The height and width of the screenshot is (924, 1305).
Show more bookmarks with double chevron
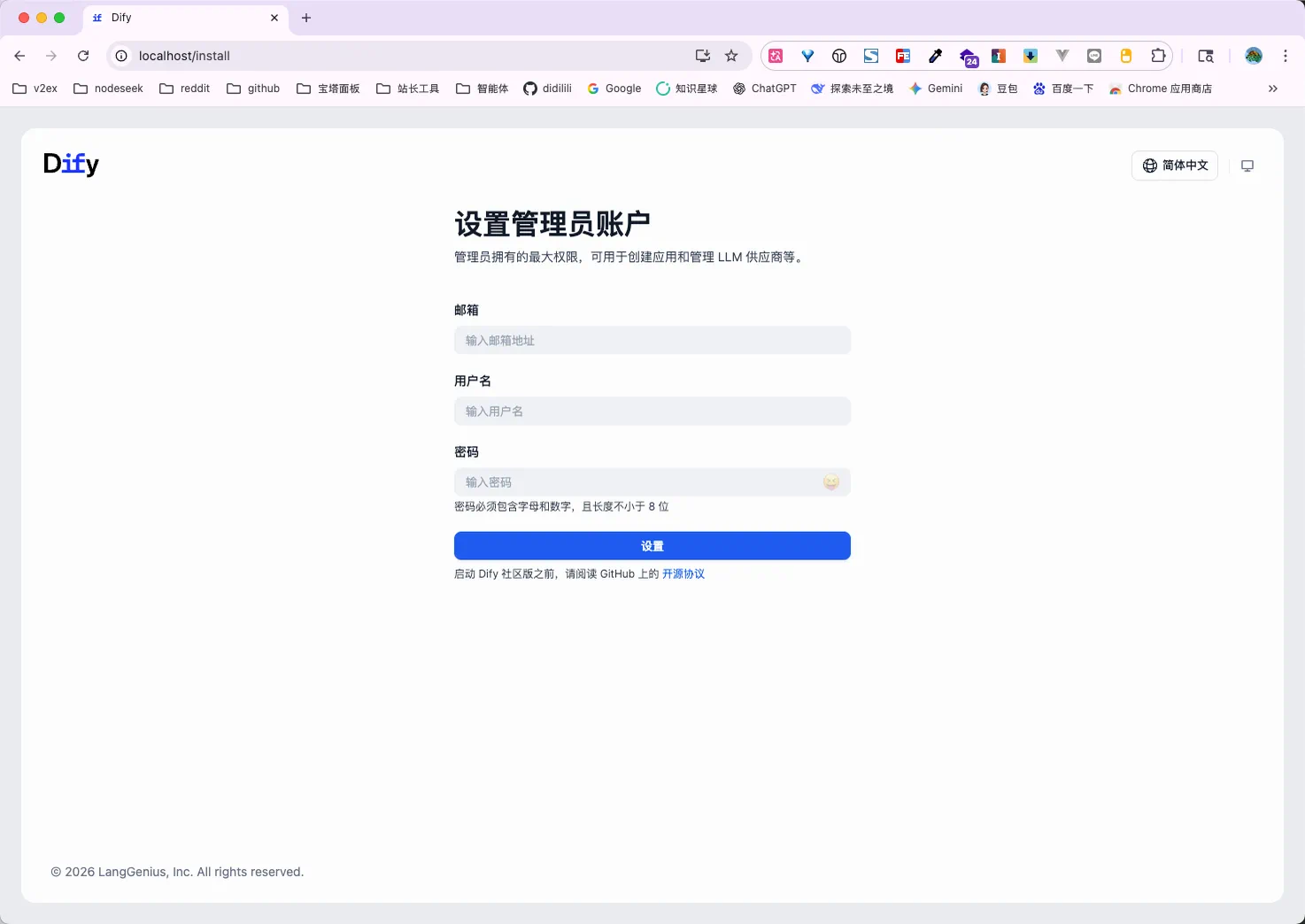tap(1273, 89)
